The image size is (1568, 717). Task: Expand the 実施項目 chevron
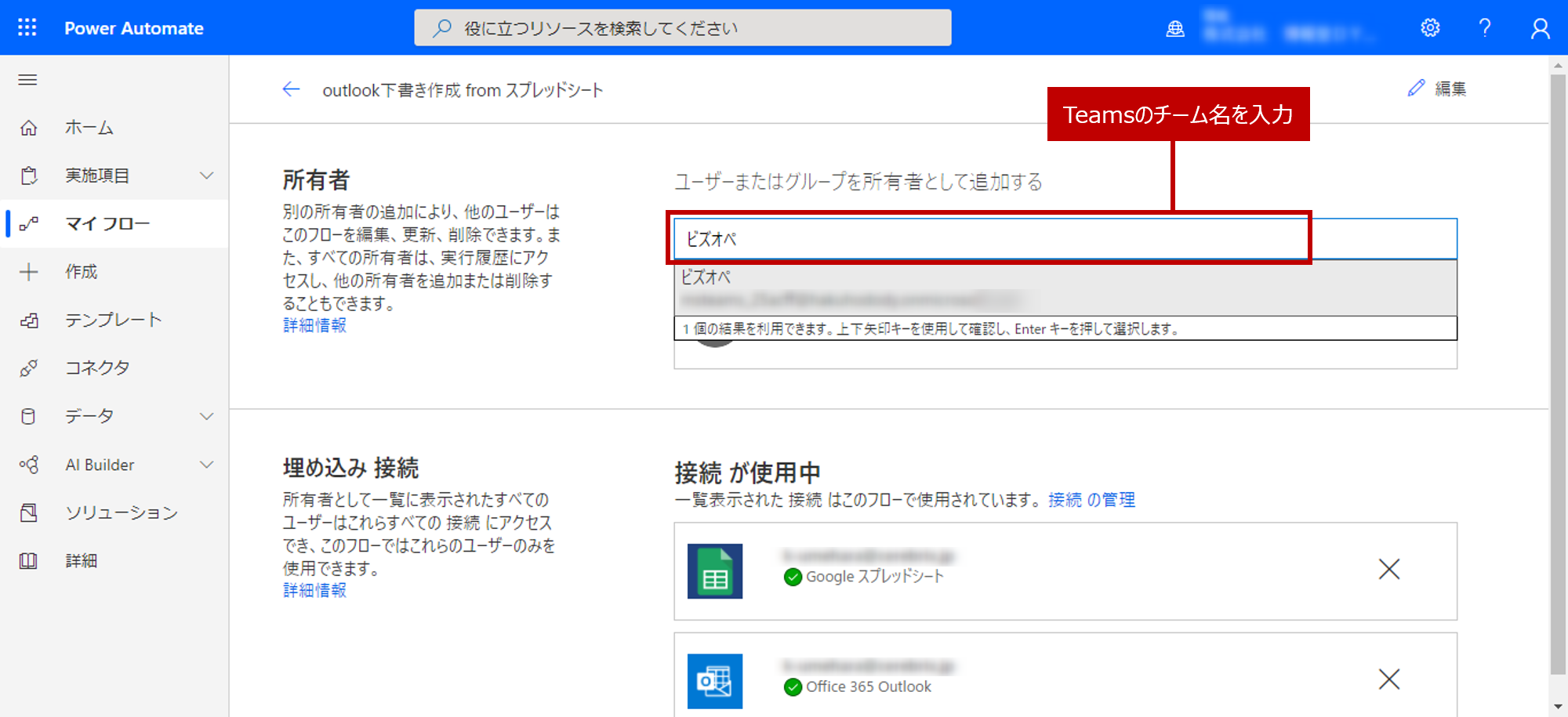pos(206,176)
